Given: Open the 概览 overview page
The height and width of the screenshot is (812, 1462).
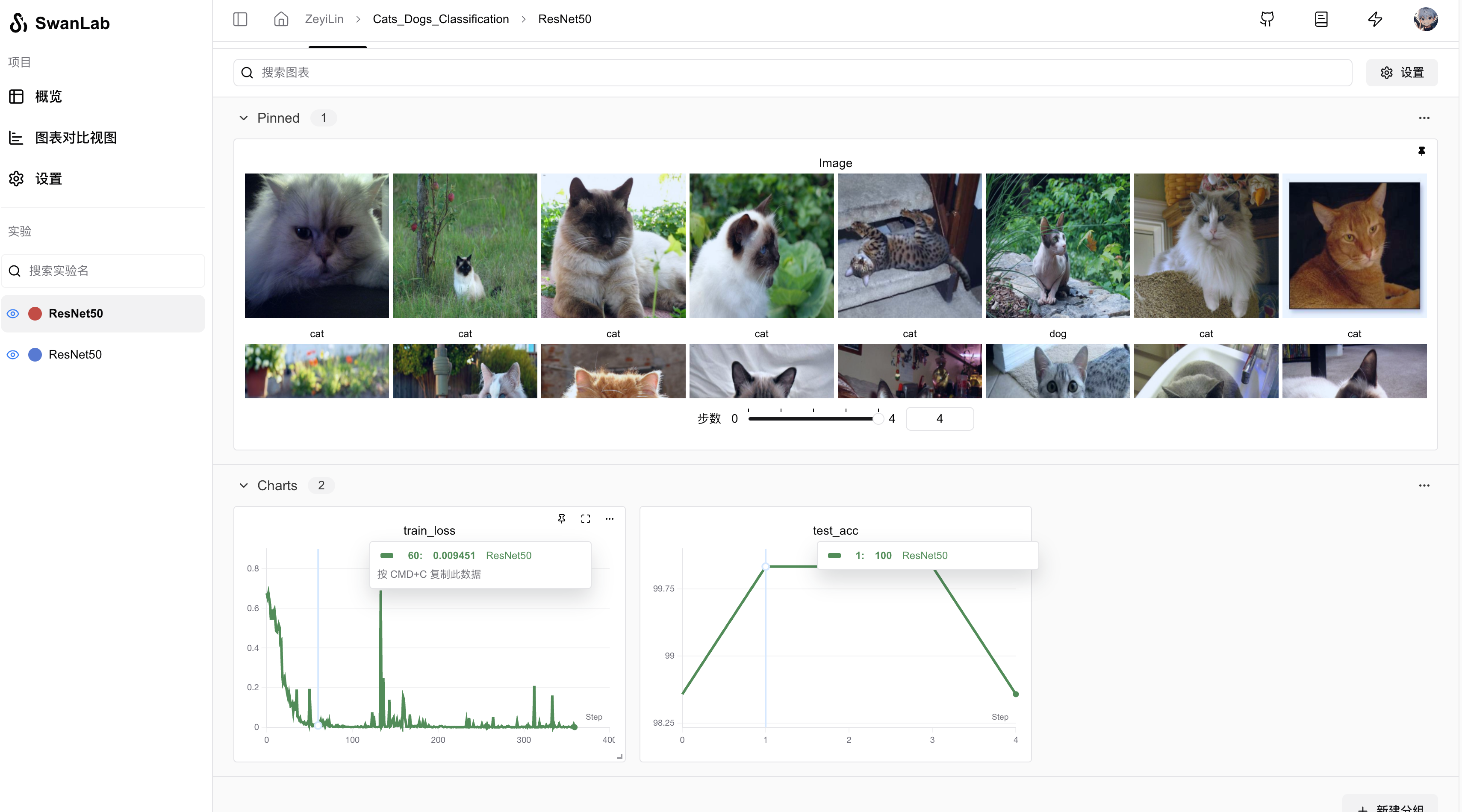Looking at the screenshot, I should click(48, 97).
